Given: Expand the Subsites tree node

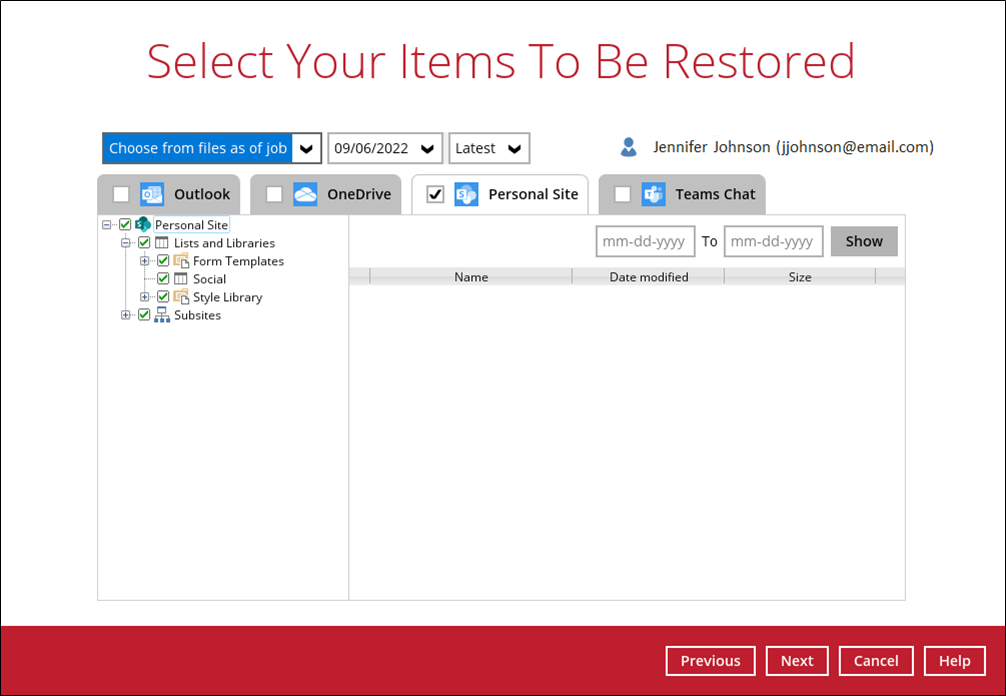Looking at the screenshot, I should click(126, 315).
